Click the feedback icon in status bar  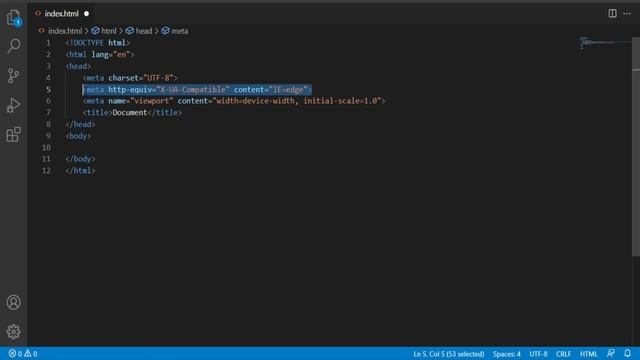(611, 353)
